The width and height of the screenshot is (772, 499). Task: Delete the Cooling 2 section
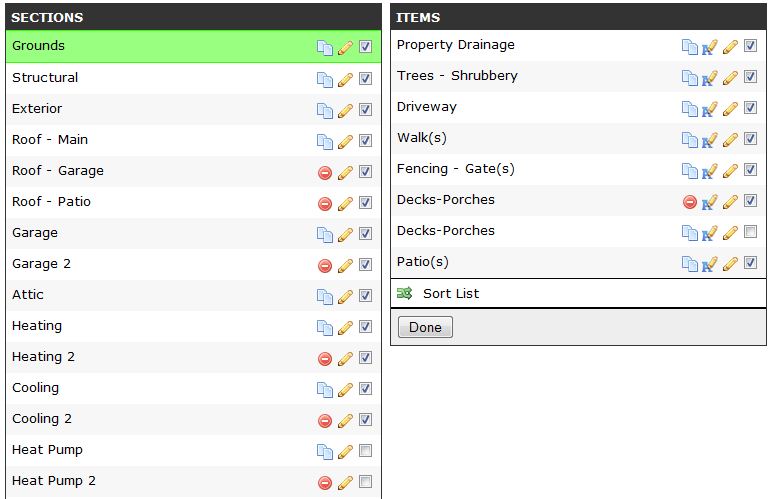[324, 421]
